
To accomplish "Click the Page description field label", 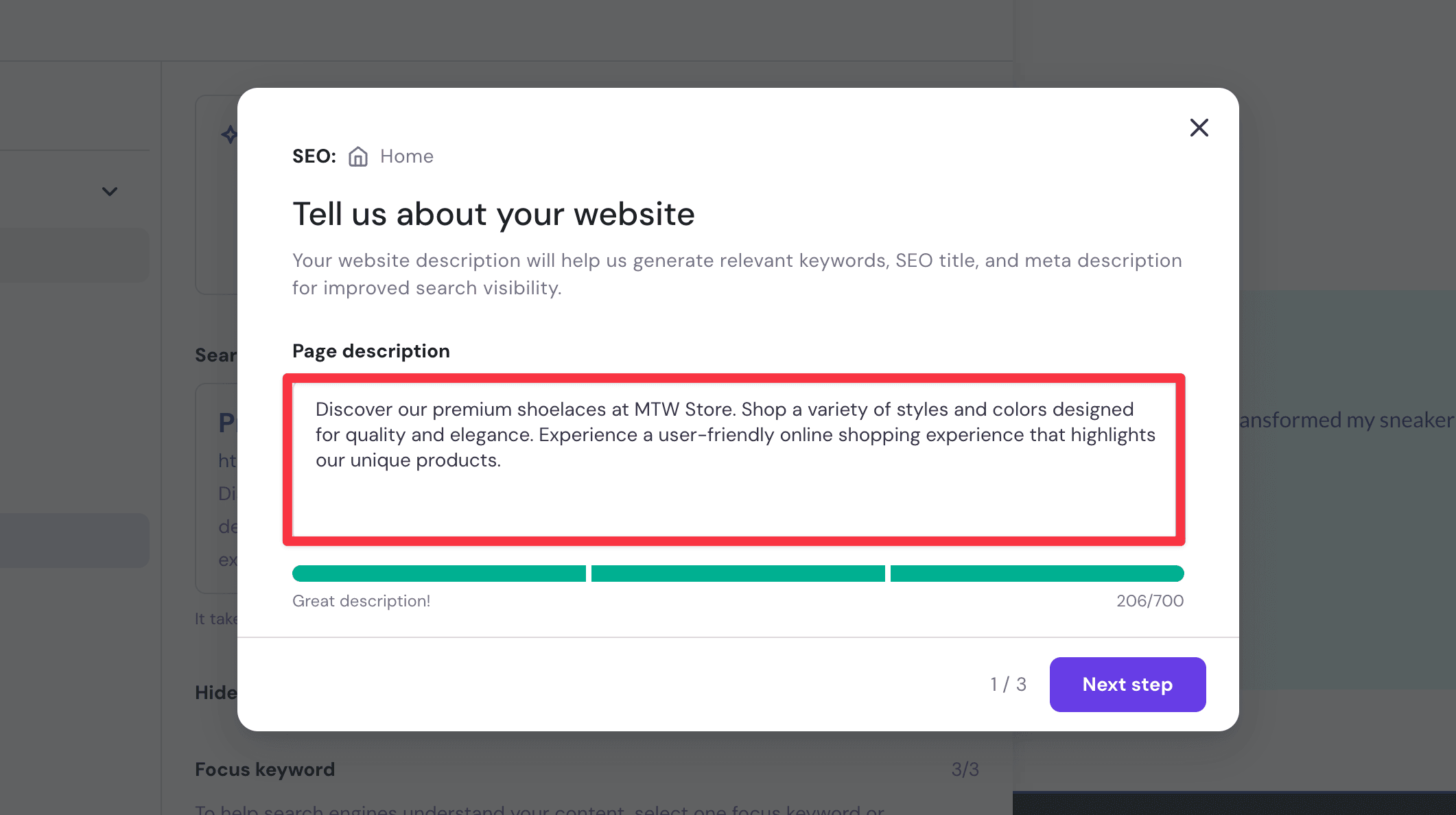I will click(x=371, y=351).
